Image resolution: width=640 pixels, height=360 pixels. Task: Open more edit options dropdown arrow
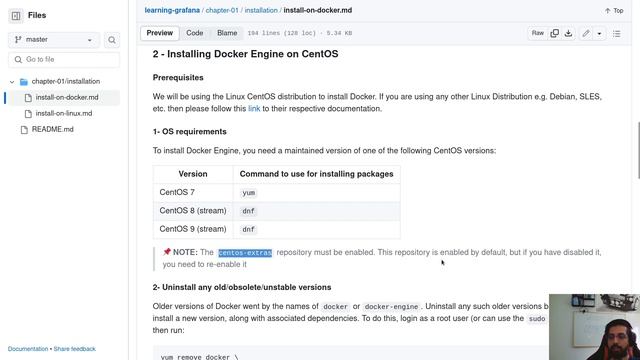point(599,33)
